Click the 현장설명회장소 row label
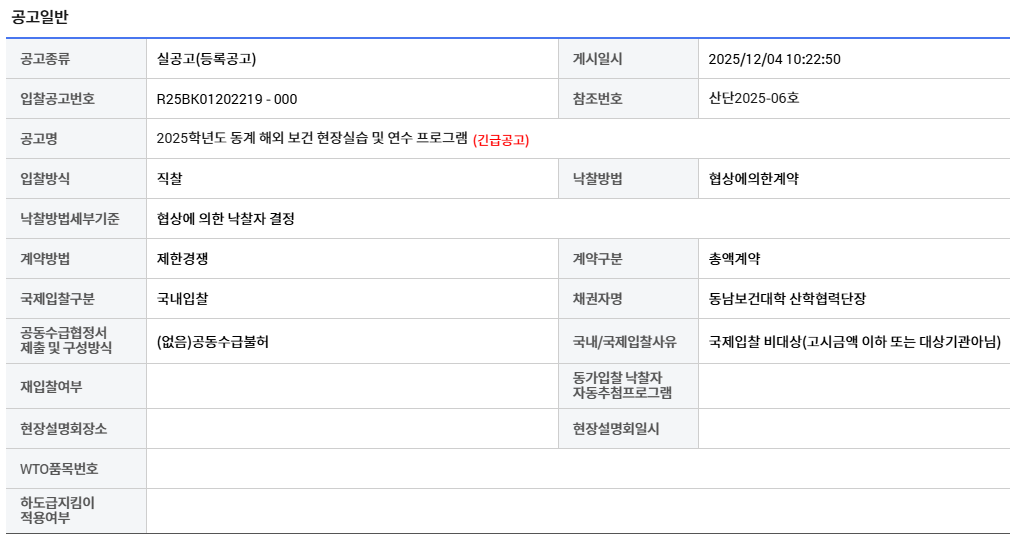Image resolution: width=1010 pixels, height=539 pixels. tap(64, 429)
